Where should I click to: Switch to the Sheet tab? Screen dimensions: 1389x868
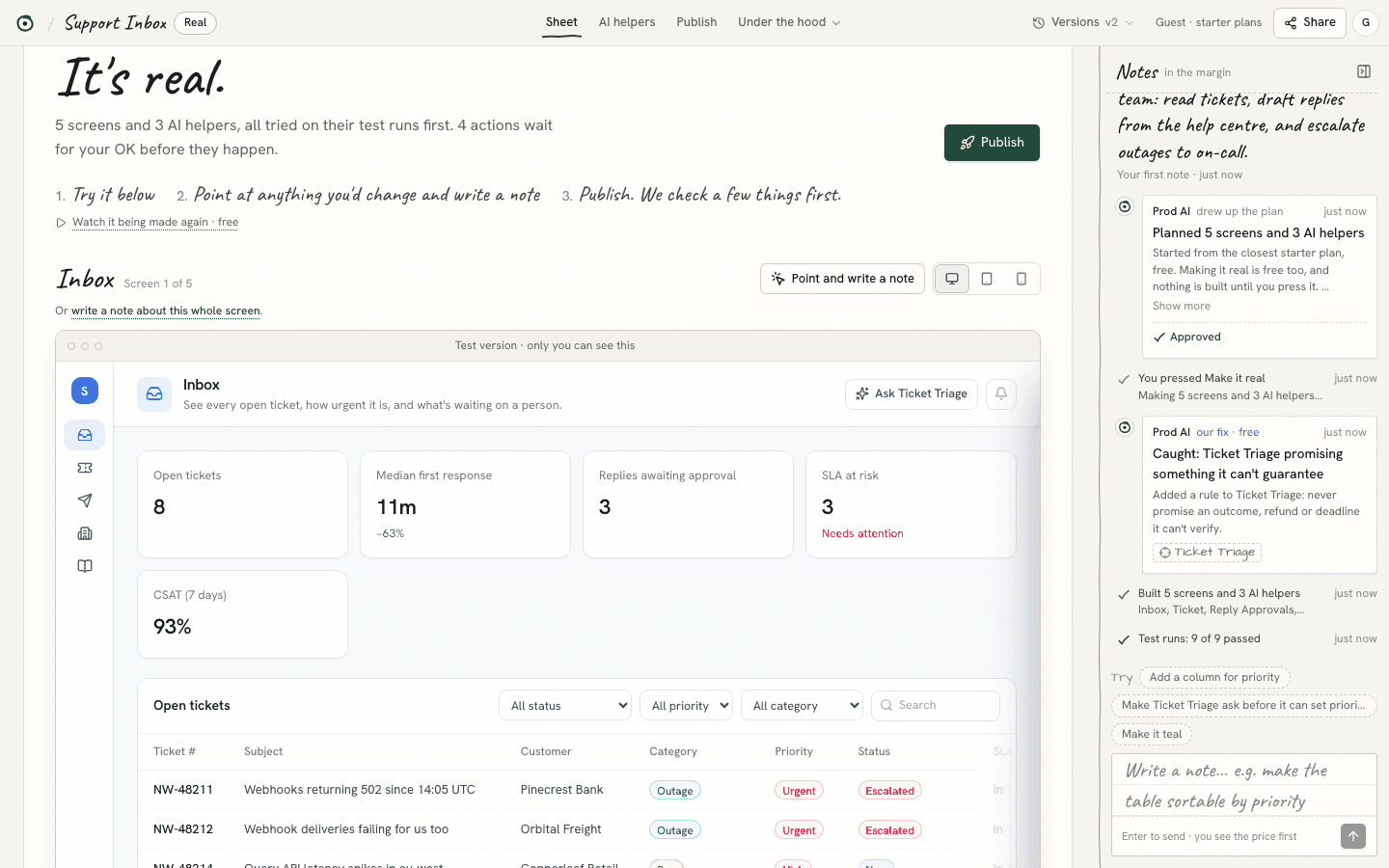click(x=561, y=22)
